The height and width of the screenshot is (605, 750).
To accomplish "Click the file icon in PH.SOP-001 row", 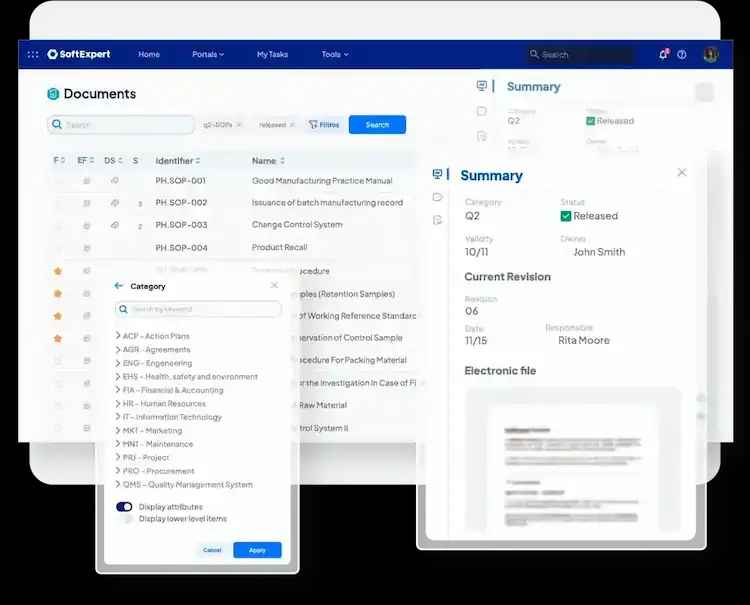I will click(x=87, y=181).
